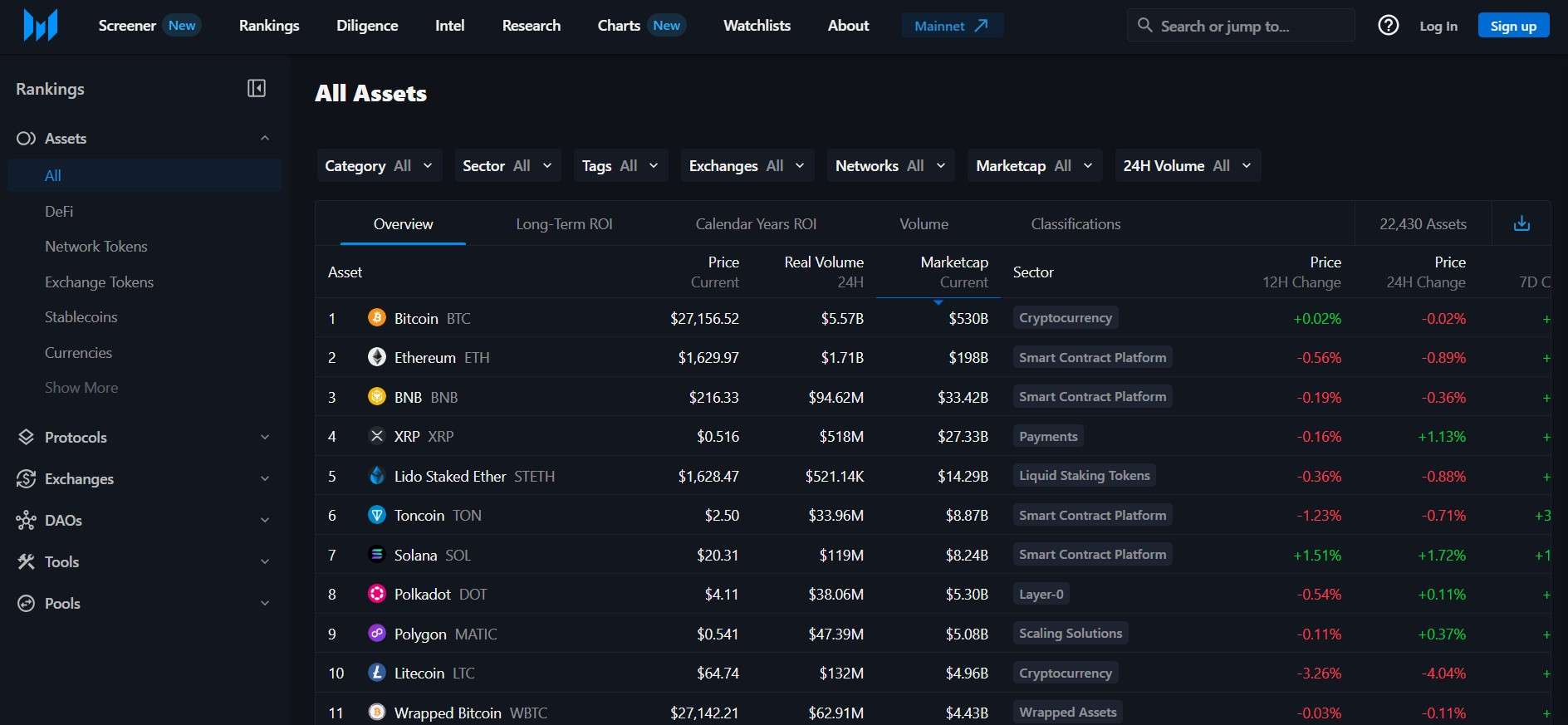1568x725 pixels.
Task: Open the Screener nav item
Action: [x=127, y=26]
